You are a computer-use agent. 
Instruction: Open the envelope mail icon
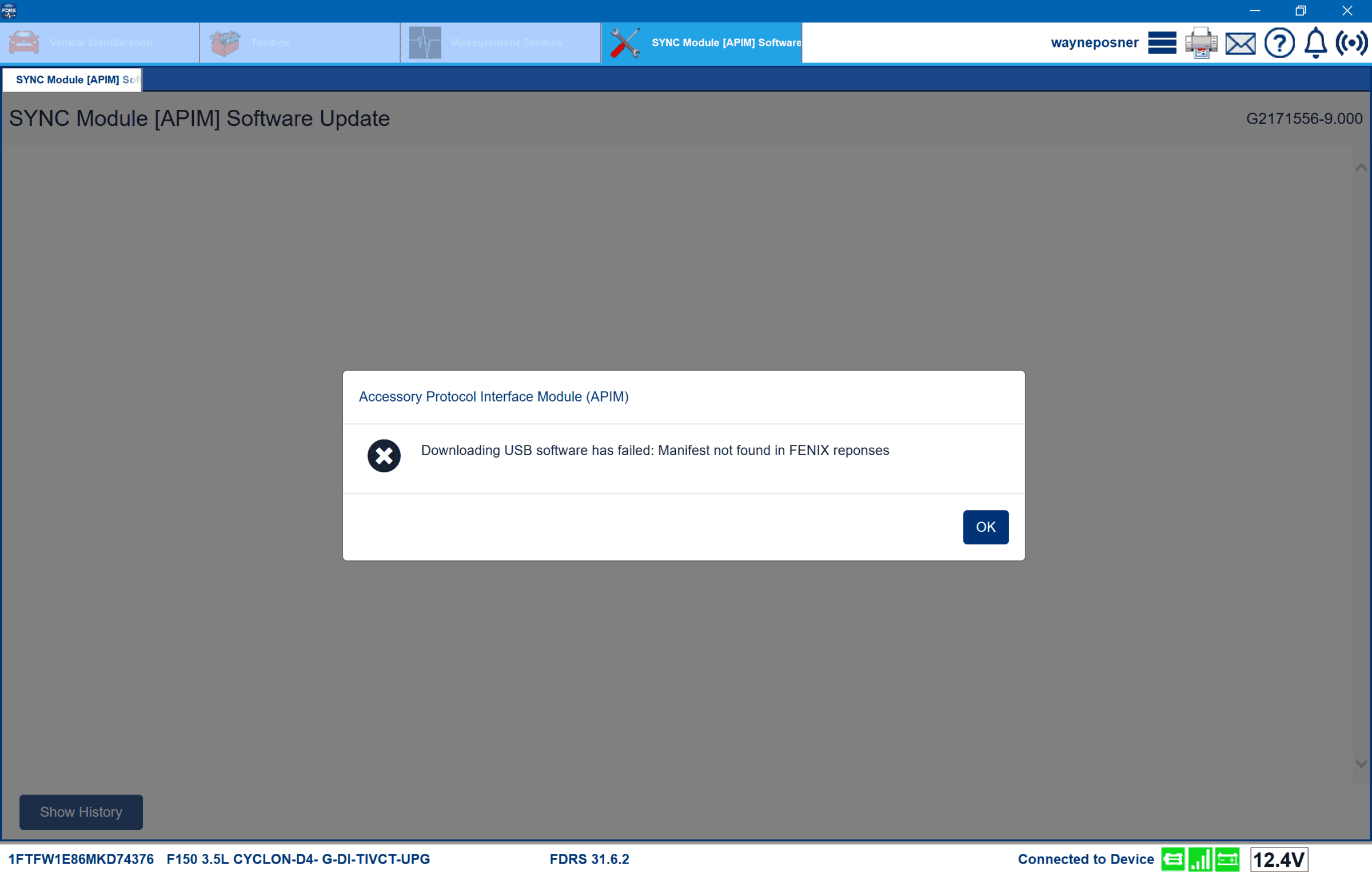point(1240,43)
